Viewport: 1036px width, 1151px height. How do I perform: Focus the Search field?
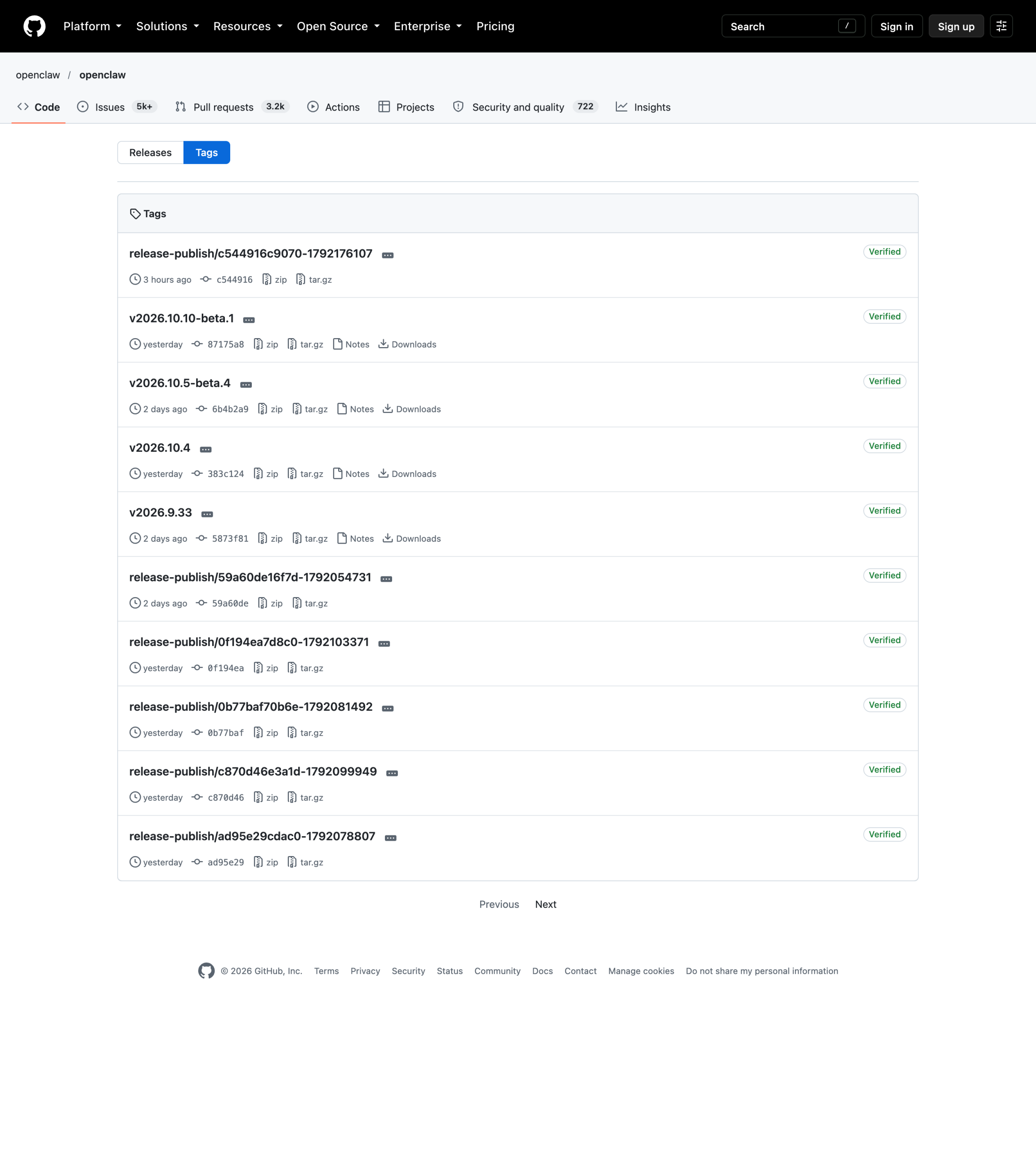coord(793,26)
